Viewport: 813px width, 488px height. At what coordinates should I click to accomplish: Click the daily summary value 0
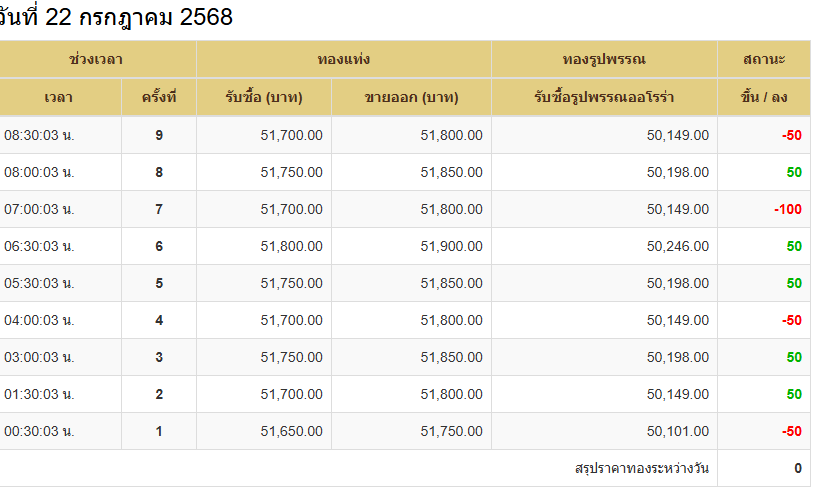798,468
